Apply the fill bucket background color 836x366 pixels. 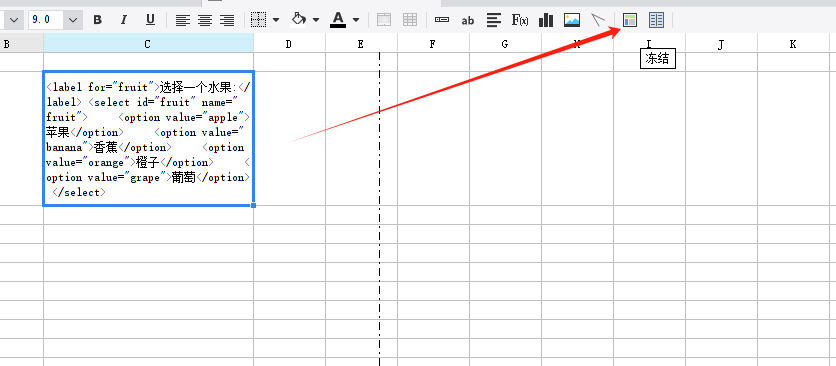tap(299, 20)
